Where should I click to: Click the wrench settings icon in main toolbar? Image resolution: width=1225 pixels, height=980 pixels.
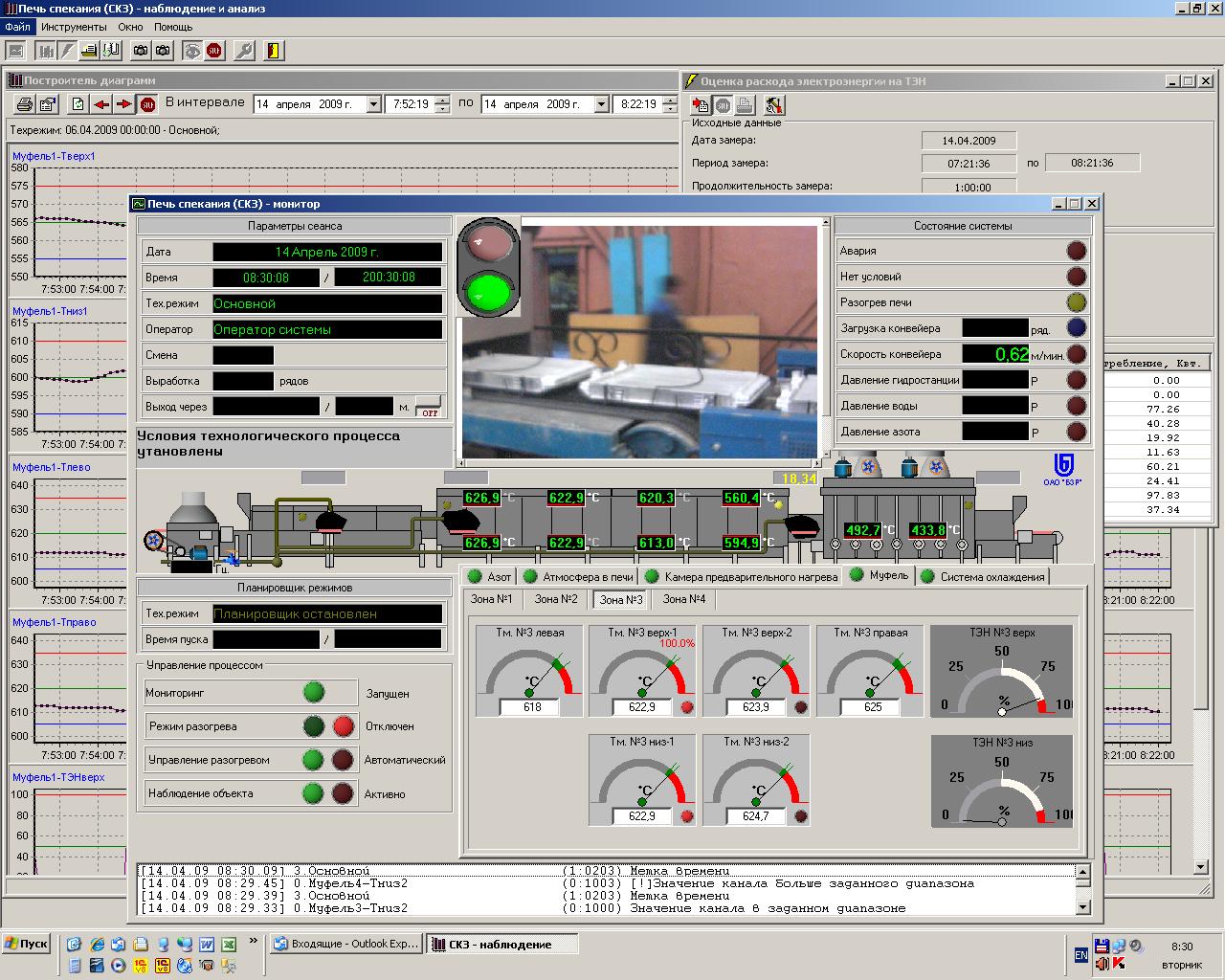click(244, 51)
